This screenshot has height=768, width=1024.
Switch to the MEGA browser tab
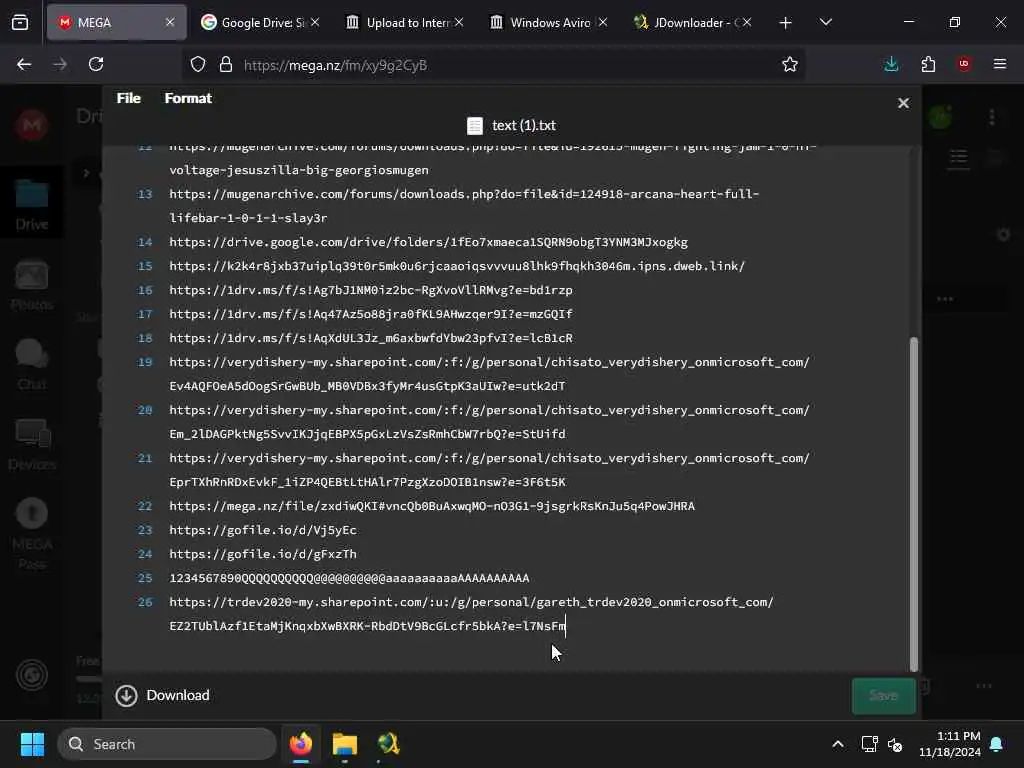tap(116, 22)
